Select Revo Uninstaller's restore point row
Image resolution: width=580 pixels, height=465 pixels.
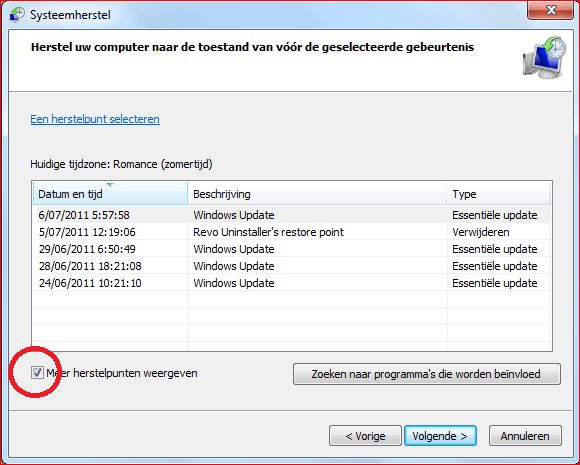point(291,232)
